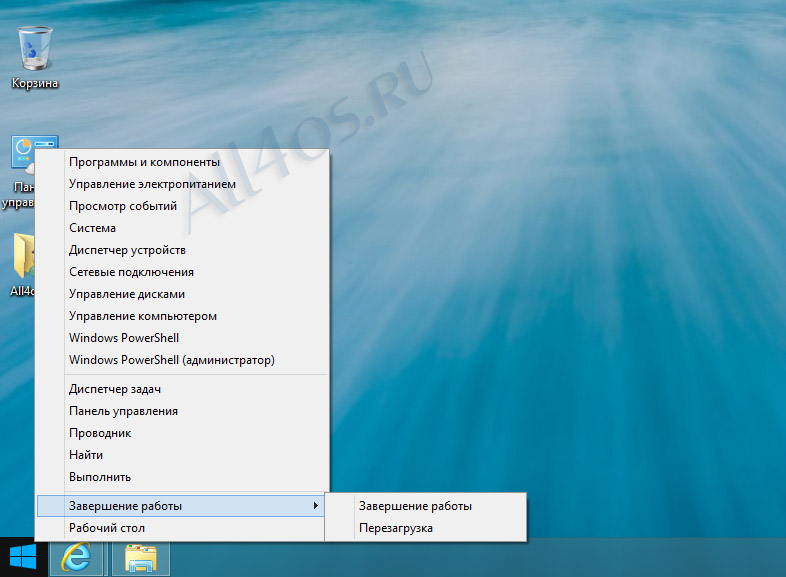Highlight the Завершение работы parent menu item
The image size is (786, 577).
point(180,506)
